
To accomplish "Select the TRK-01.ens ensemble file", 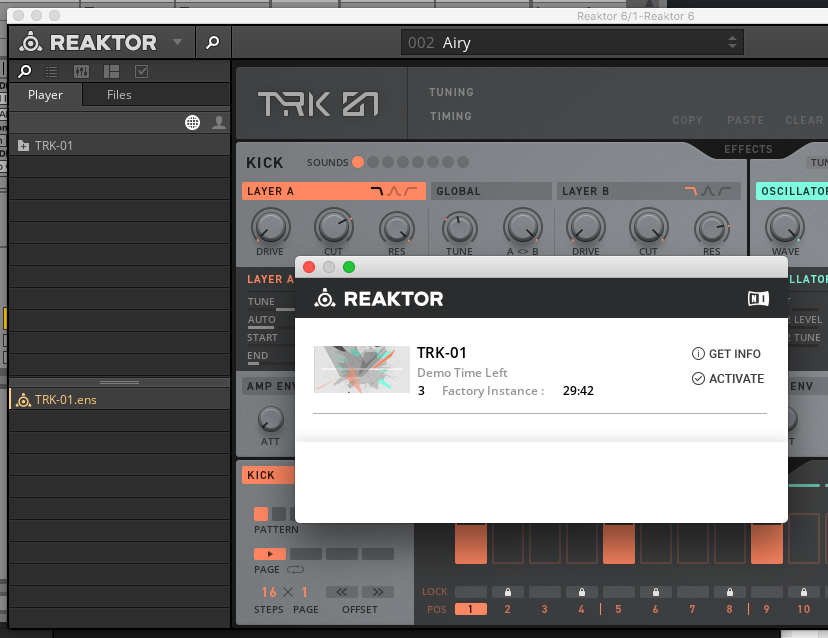I will pos(119,400).
